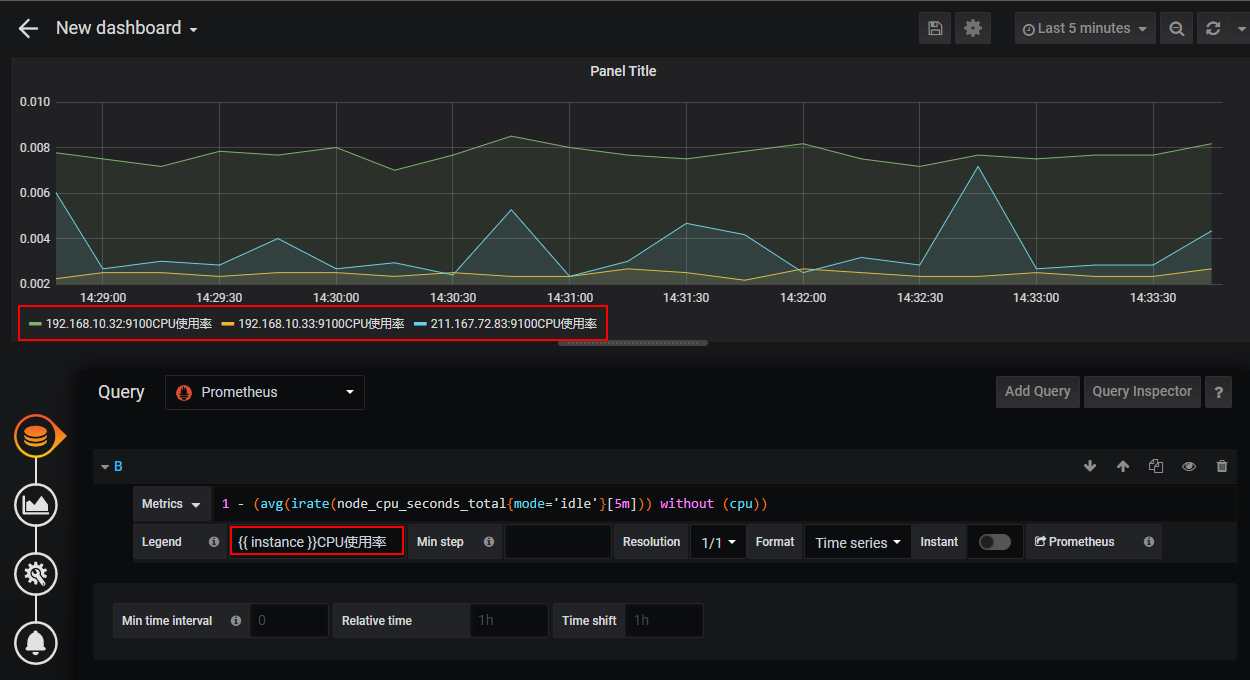Click the question mark help button

pyautogui.click(x=1218, y=392)
